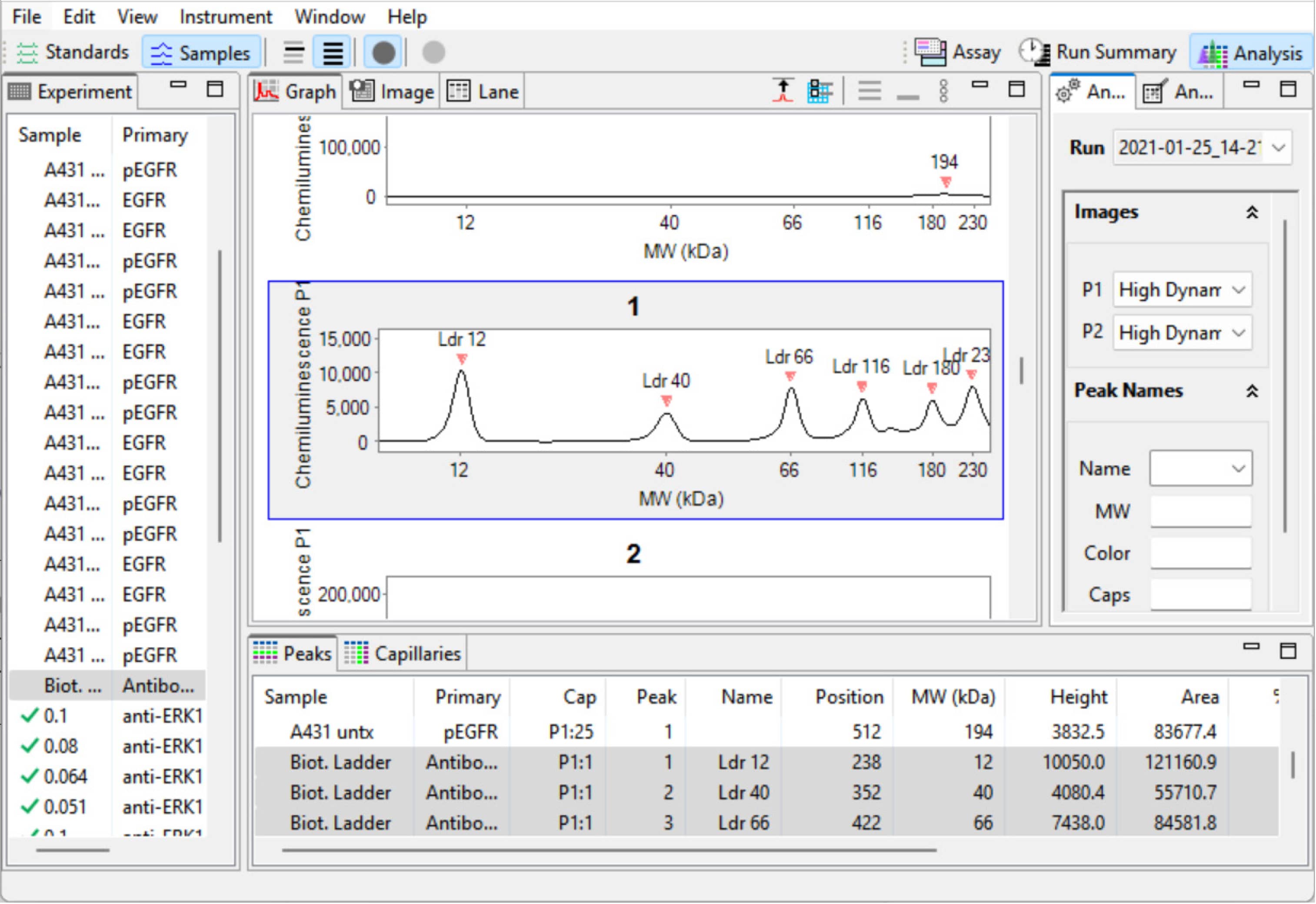
Task: Click the single view lines icon
Action: (x=293, y=53)
